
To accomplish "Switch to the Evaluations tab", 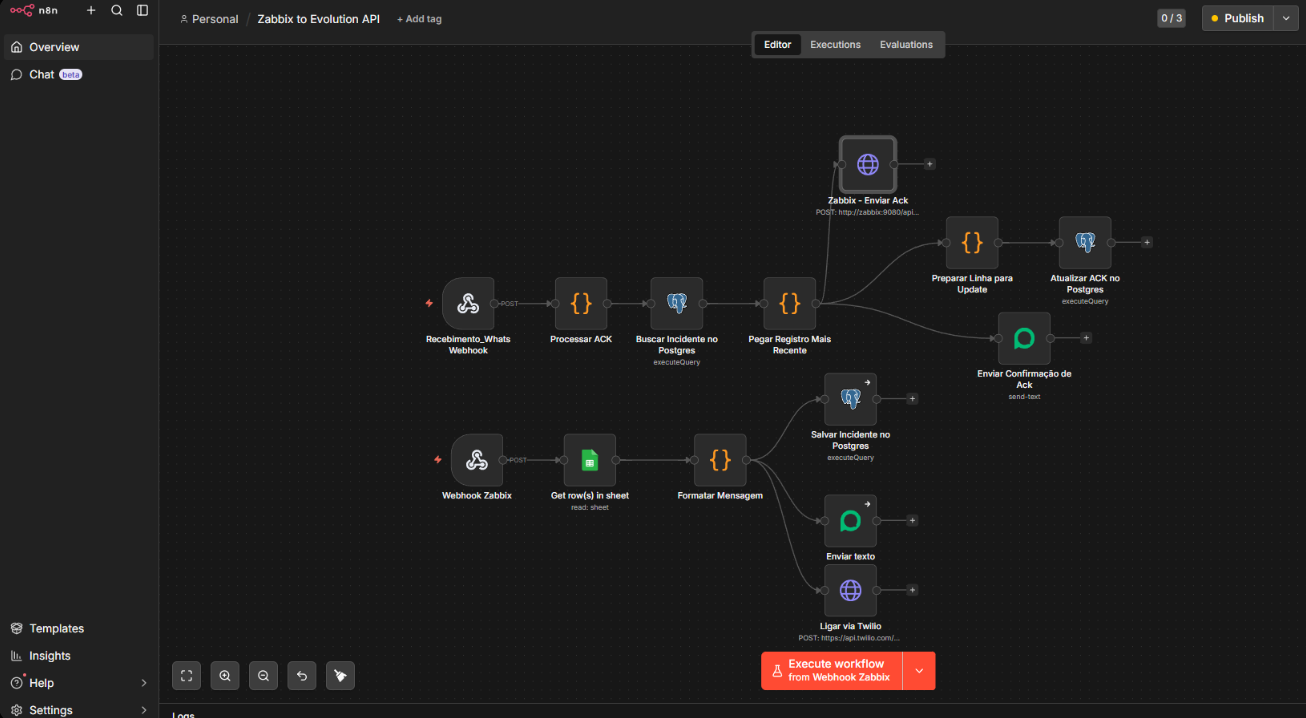I will coord(906,45).
